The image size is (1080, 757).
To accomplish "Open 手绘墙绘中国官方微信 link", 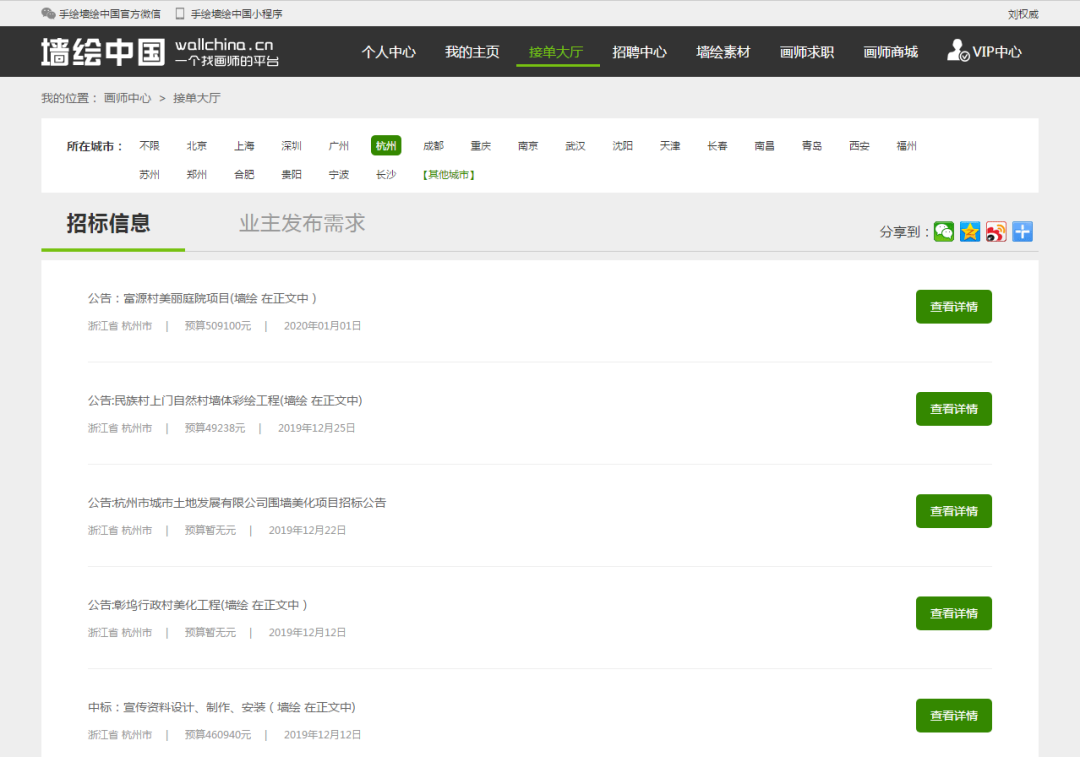I will point(110,14).
